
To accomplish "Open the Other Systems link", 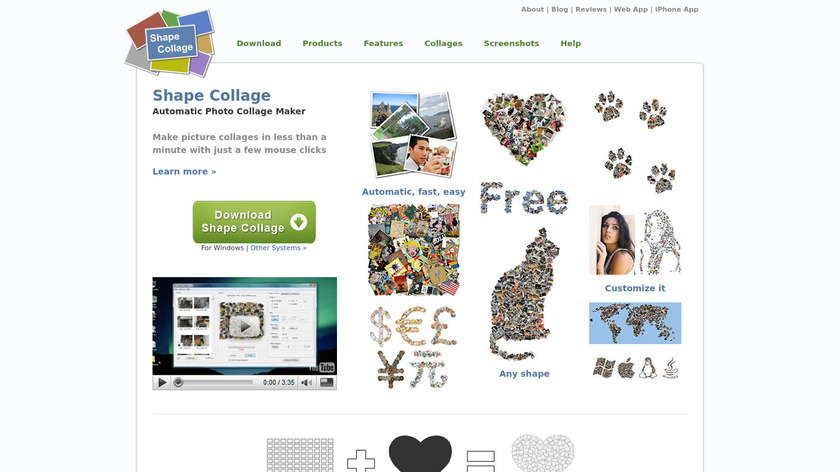I will pyautogui.click(x=279, y=248).
